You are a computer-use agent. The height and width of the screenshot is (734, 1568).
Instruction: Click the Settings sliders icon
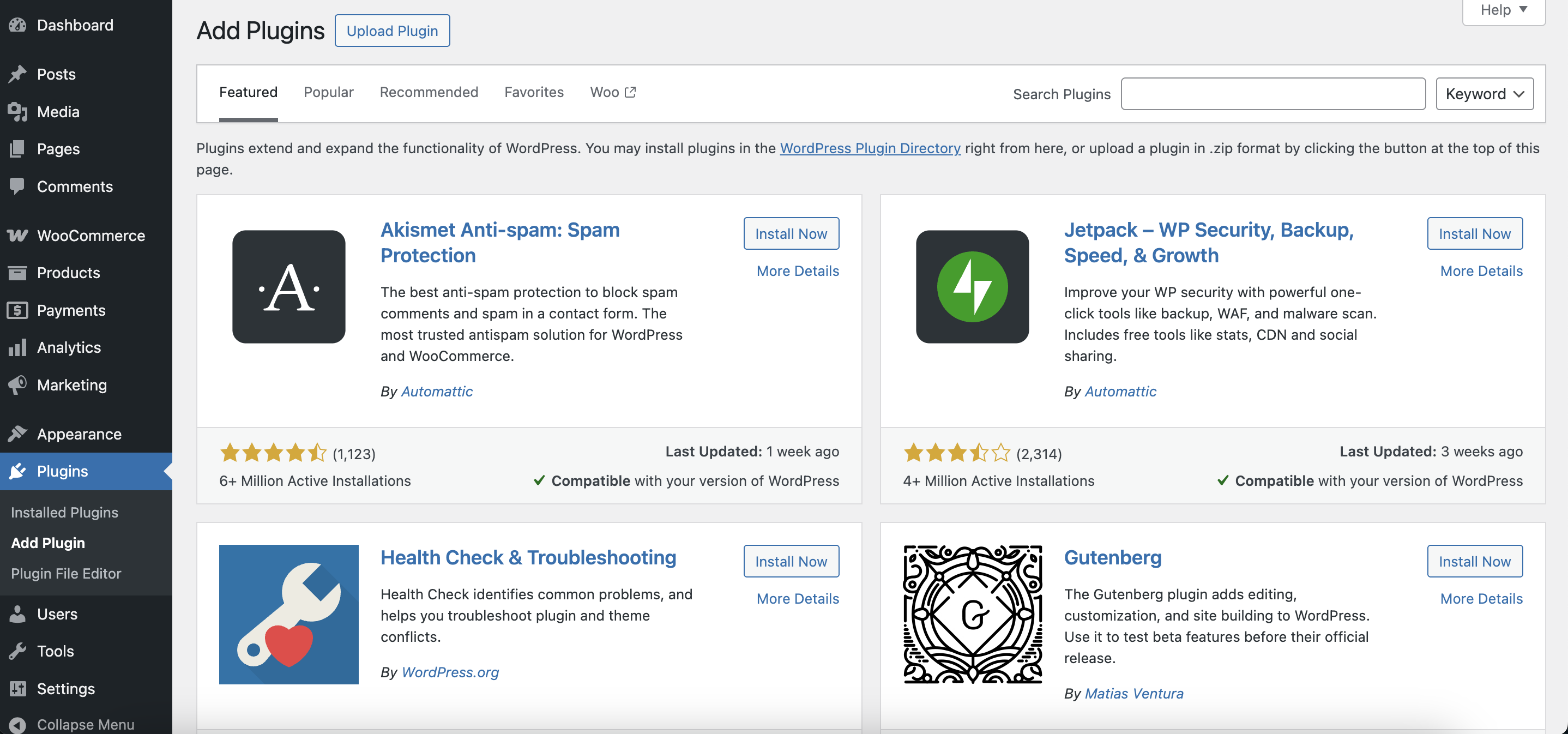(x=17, y=689)
